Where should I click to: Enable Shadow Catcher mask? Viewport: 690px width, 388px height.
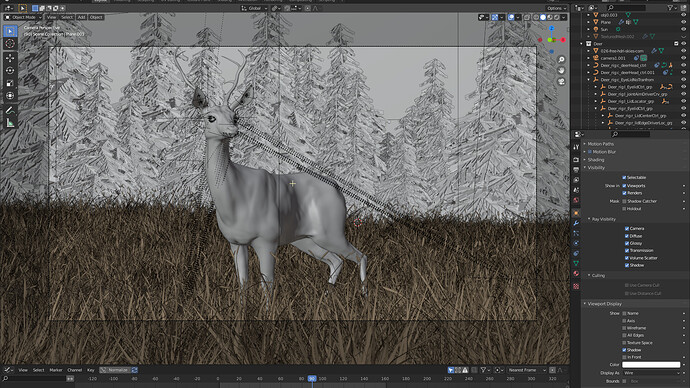click(624, 201)
